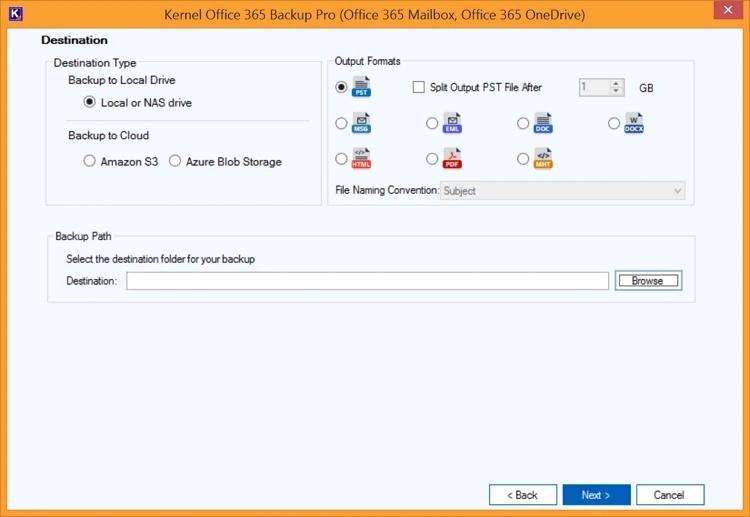The width and height of the screenshot is (750, 517).
Task: Select the PST output format radio button
Action: (x=341, y=87)
